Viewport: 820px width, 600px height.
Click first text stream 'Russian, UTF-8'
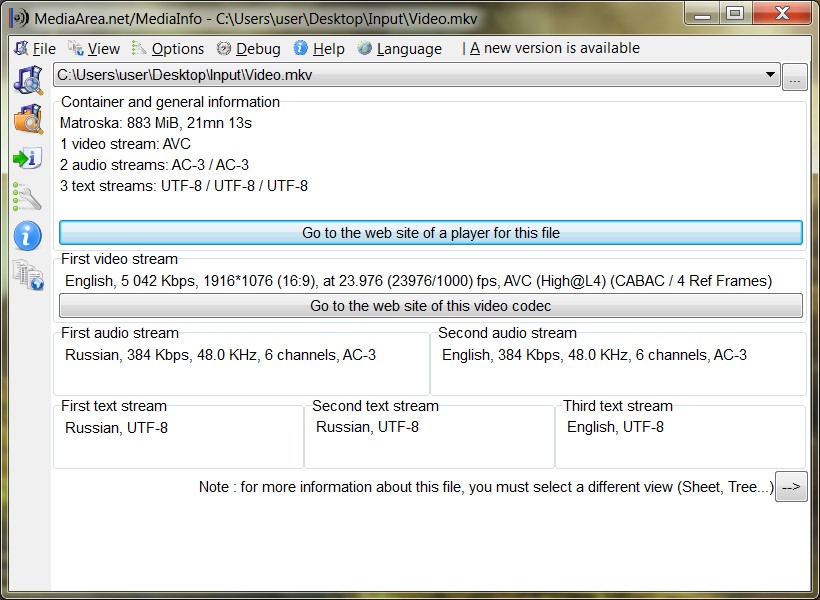pyautogui.click(x=116, y=428)
